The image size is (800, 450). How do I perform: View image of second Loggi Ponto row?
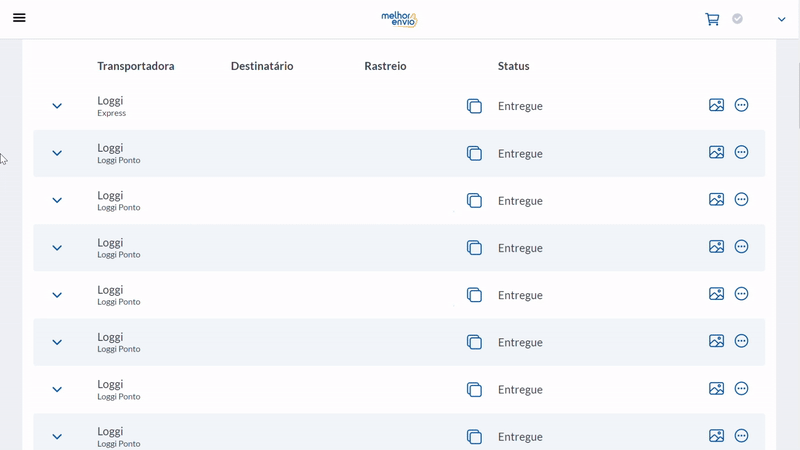coord(716,199)
